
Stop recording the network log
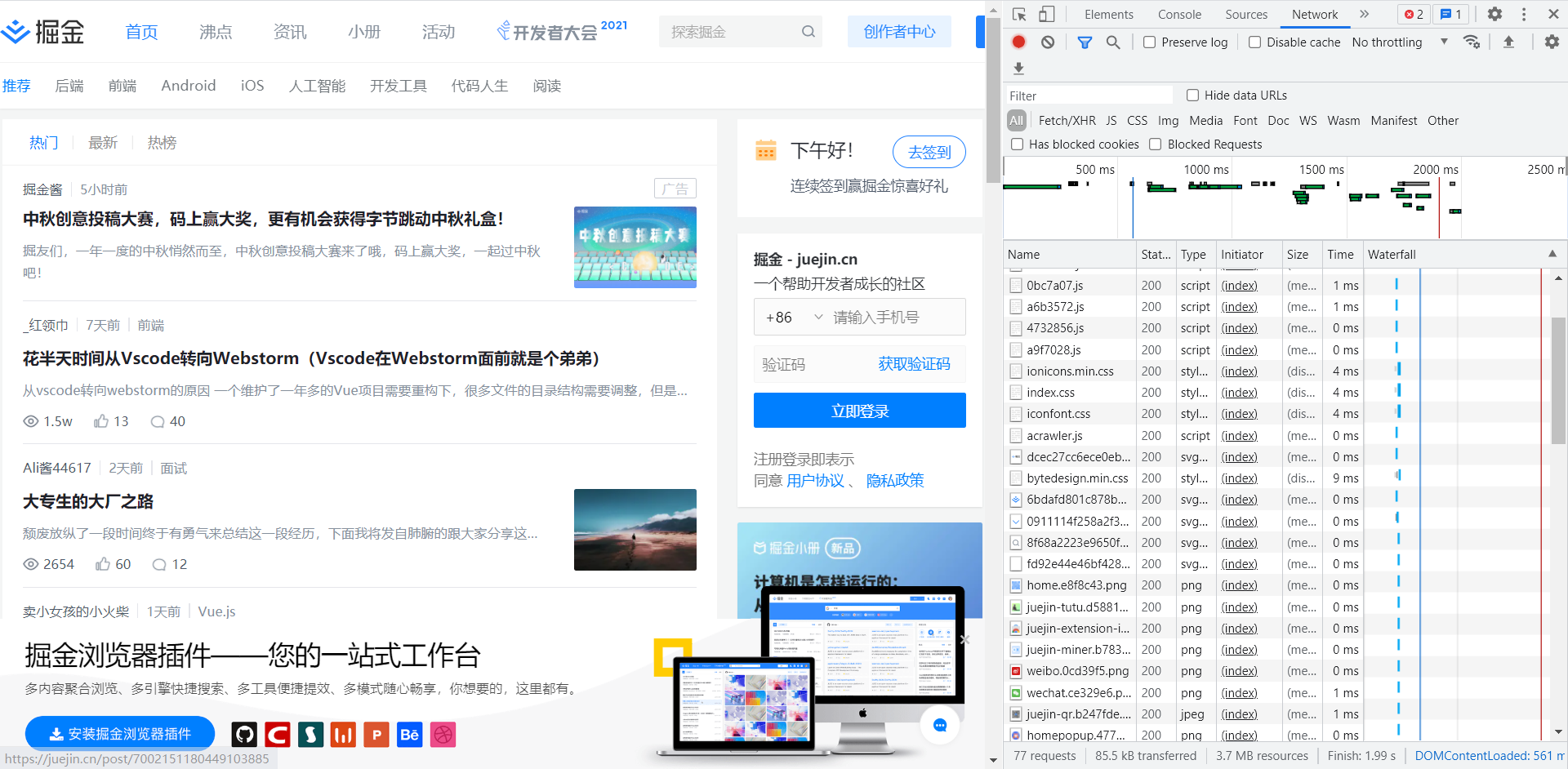coord(1018,42)
